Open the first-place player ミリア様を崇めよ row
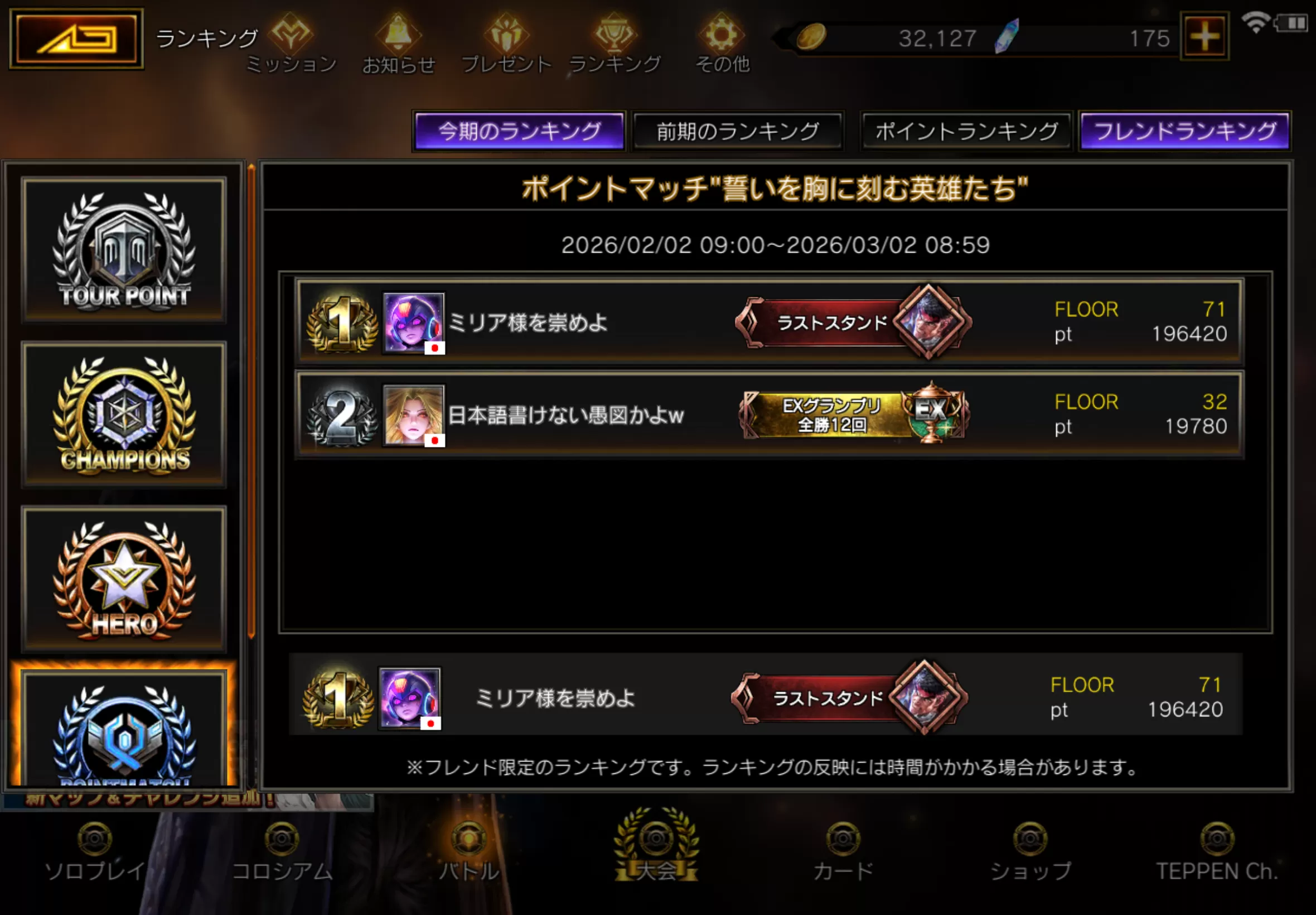The height and width of the screenshot is (915, 1316). point(769,322)
